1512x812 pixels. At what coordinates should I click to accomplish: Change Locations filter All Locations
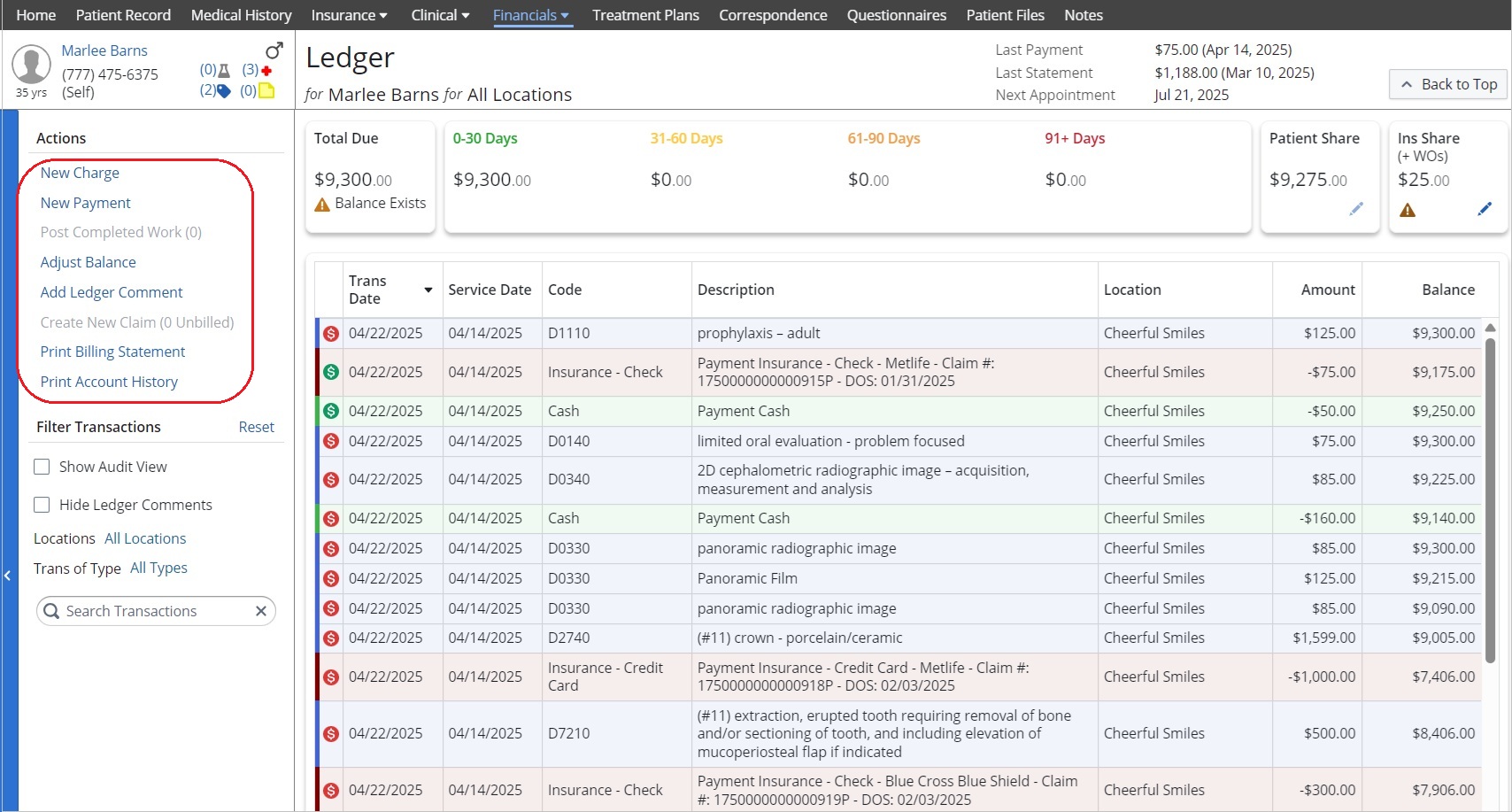(x=145, y=538)
